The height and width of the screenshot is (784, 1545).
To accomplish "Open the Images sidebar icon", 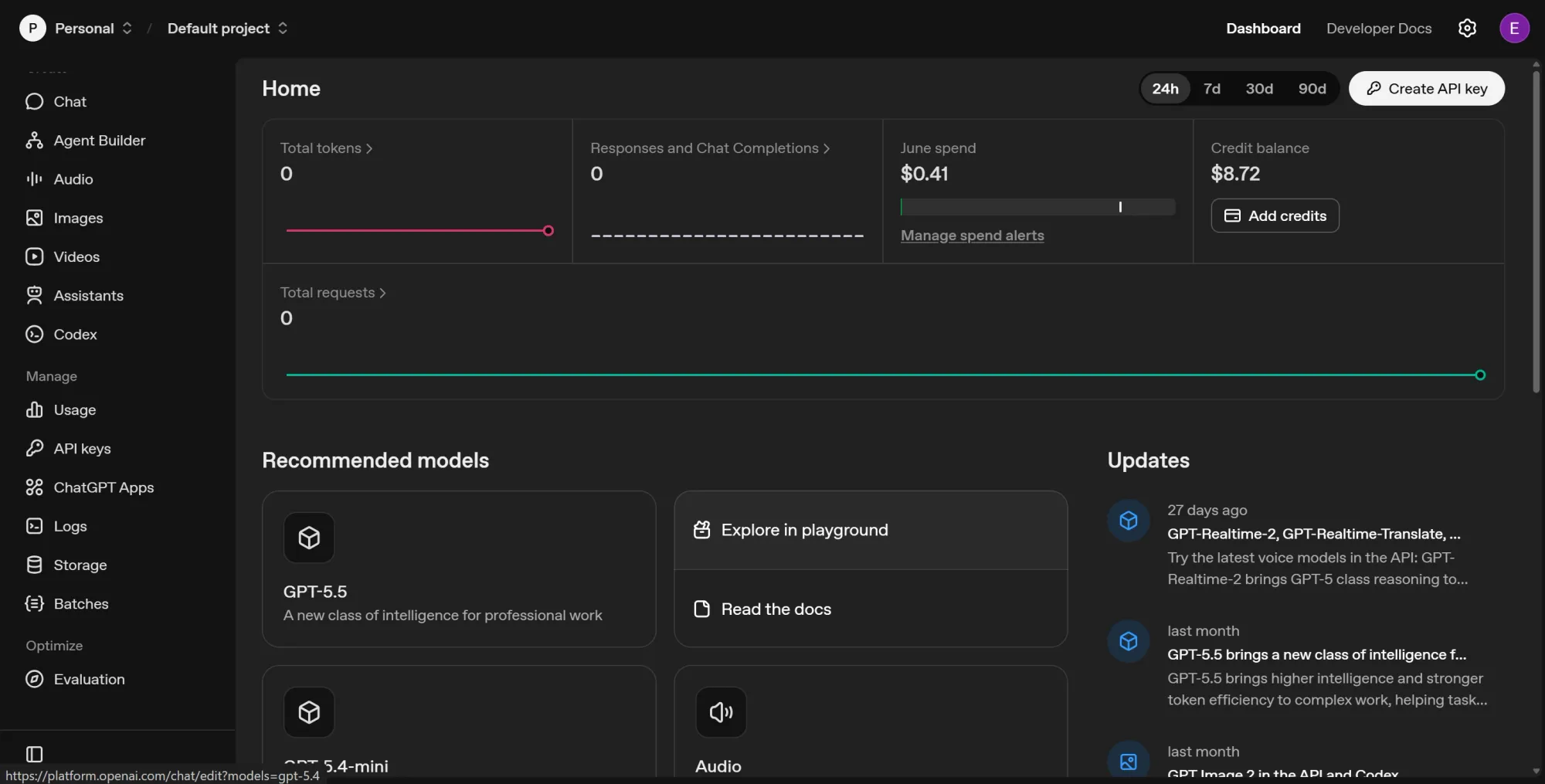I will coord(34,218).
